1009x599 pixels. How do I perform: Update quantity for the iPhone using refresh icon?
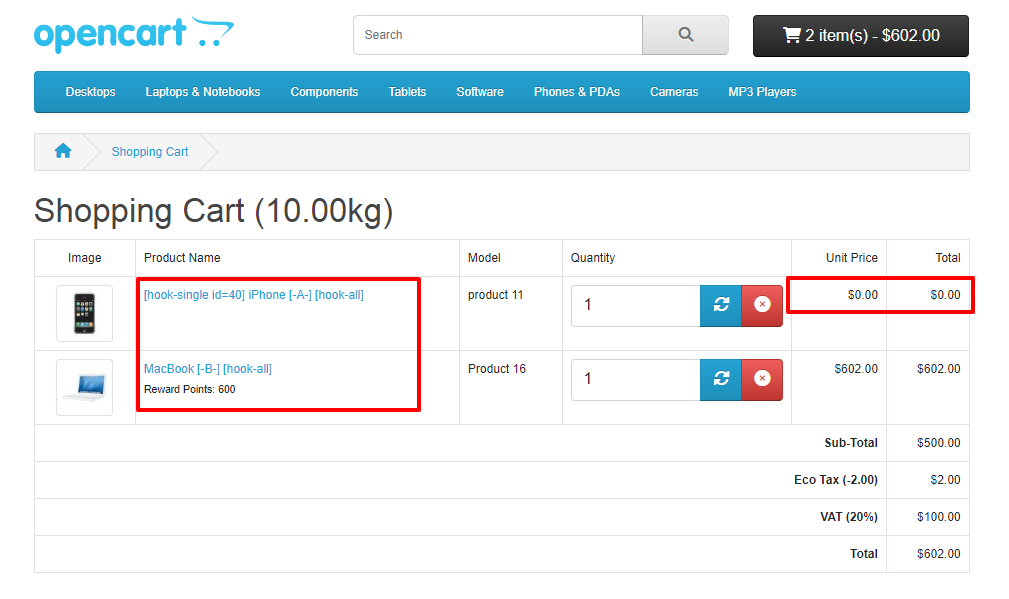click(720, 305)
